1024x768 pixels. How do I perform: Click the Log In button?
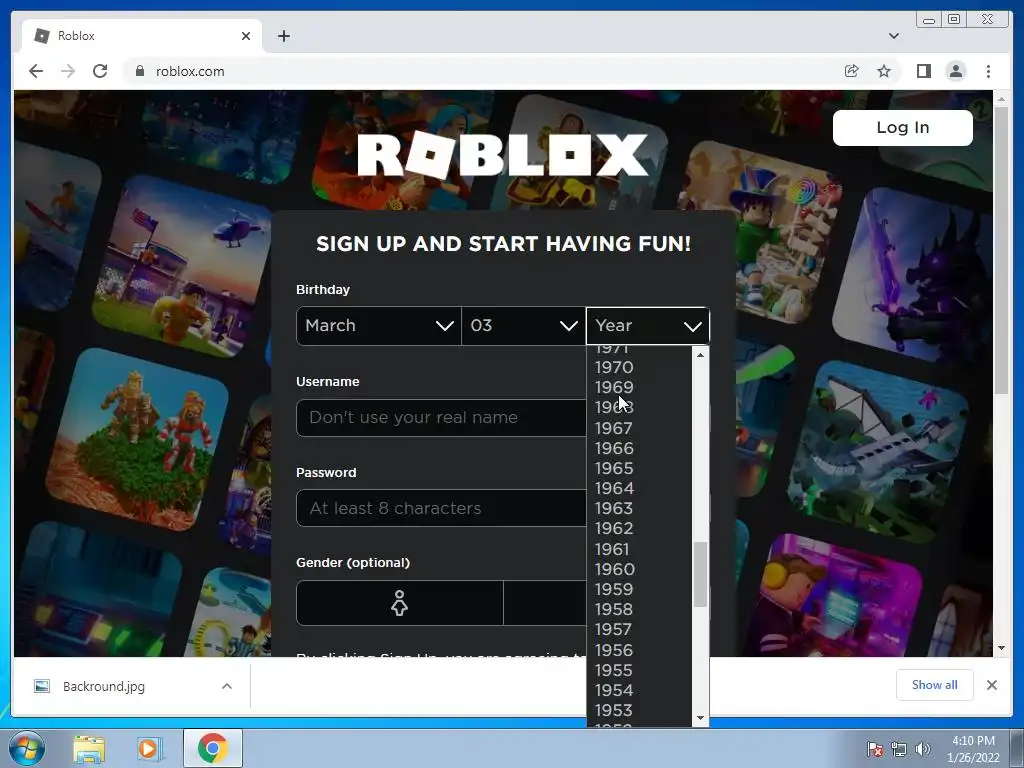(903, 127)
